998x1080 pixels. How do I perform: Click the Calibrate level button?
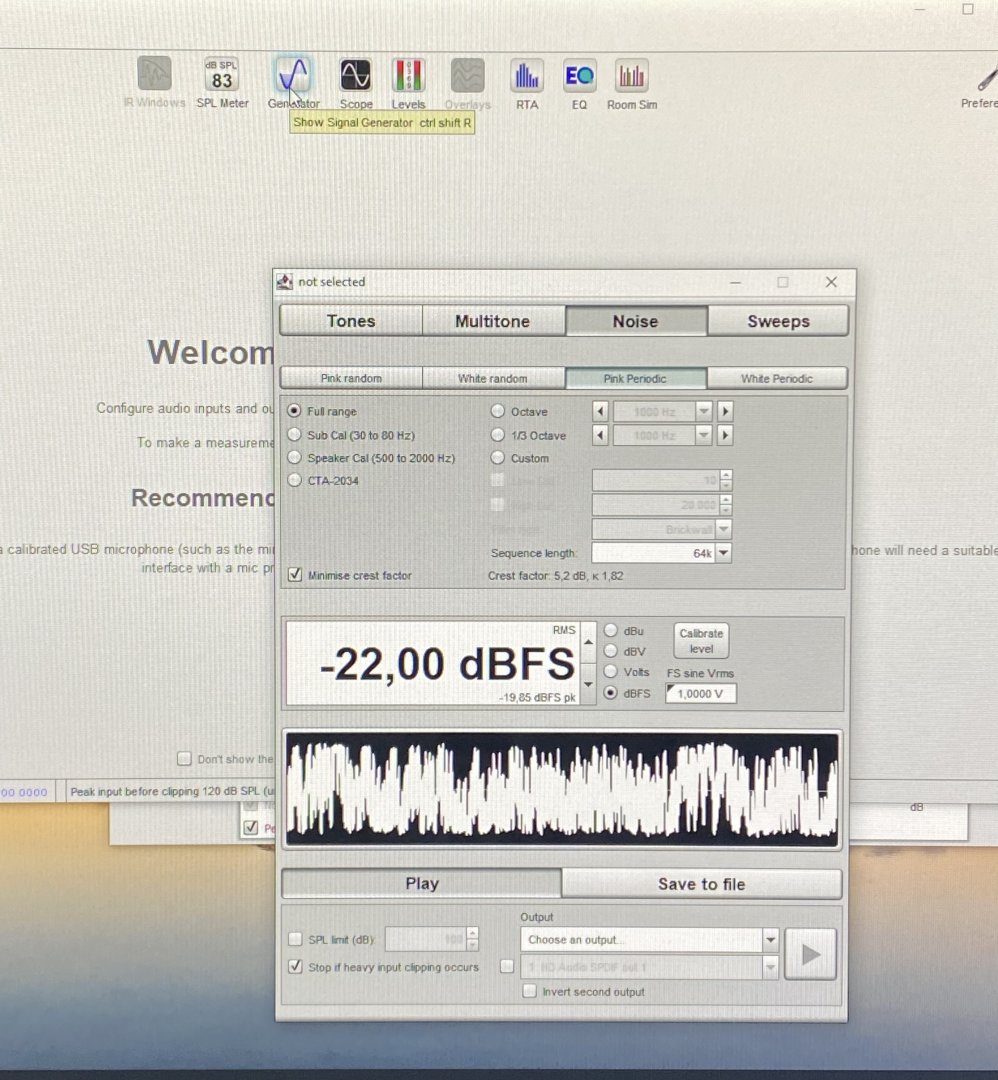click(701, 641)
